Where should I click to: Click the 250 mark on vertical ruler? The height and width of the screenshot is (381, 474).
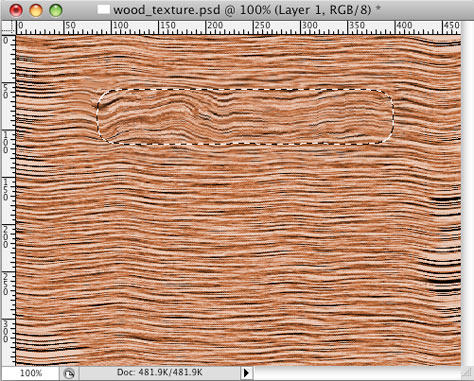click(6, 284)
